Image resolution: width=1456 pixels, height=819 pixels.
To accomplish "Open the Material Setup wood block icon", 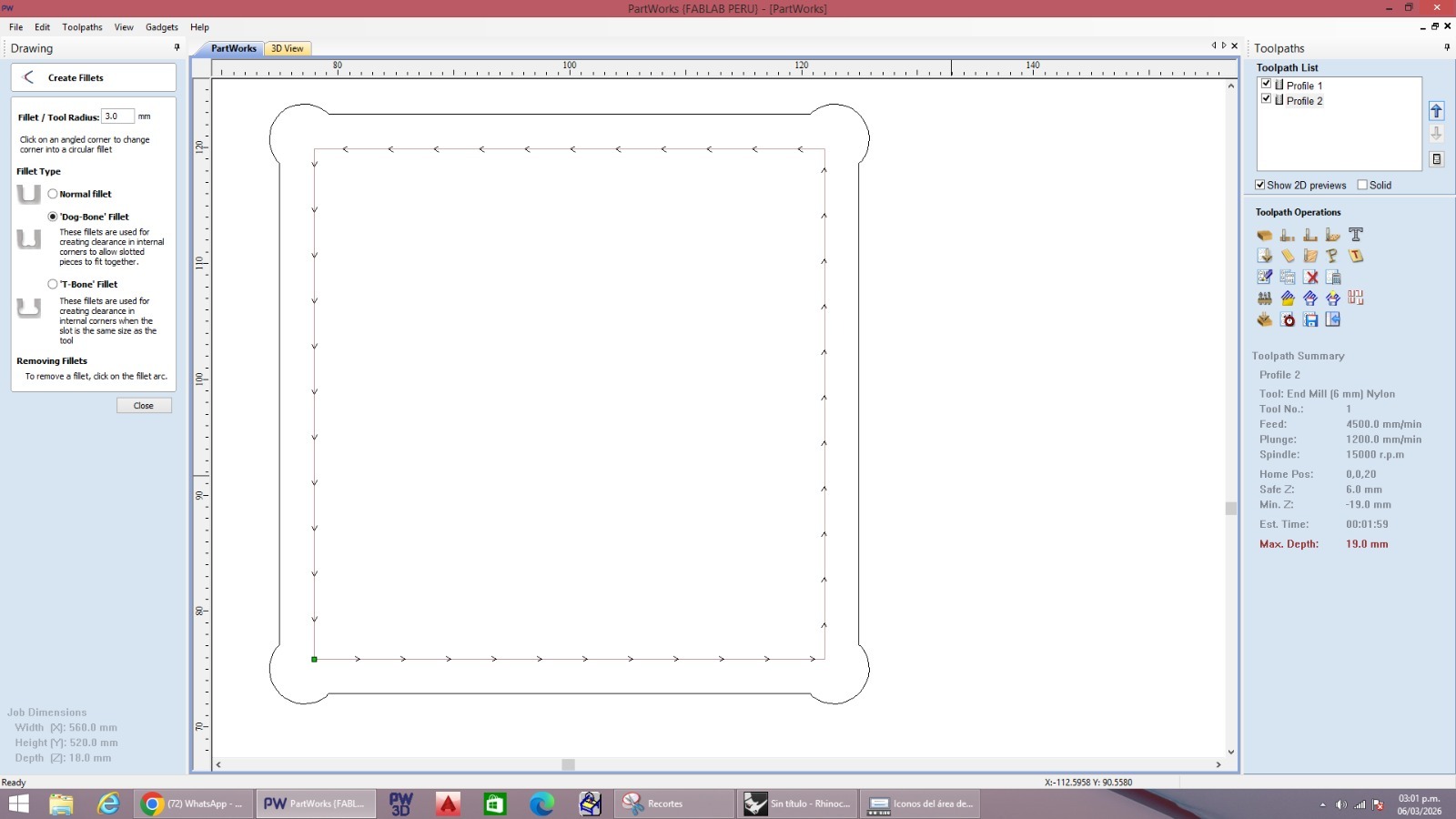I will click(x=1265, y=235).
